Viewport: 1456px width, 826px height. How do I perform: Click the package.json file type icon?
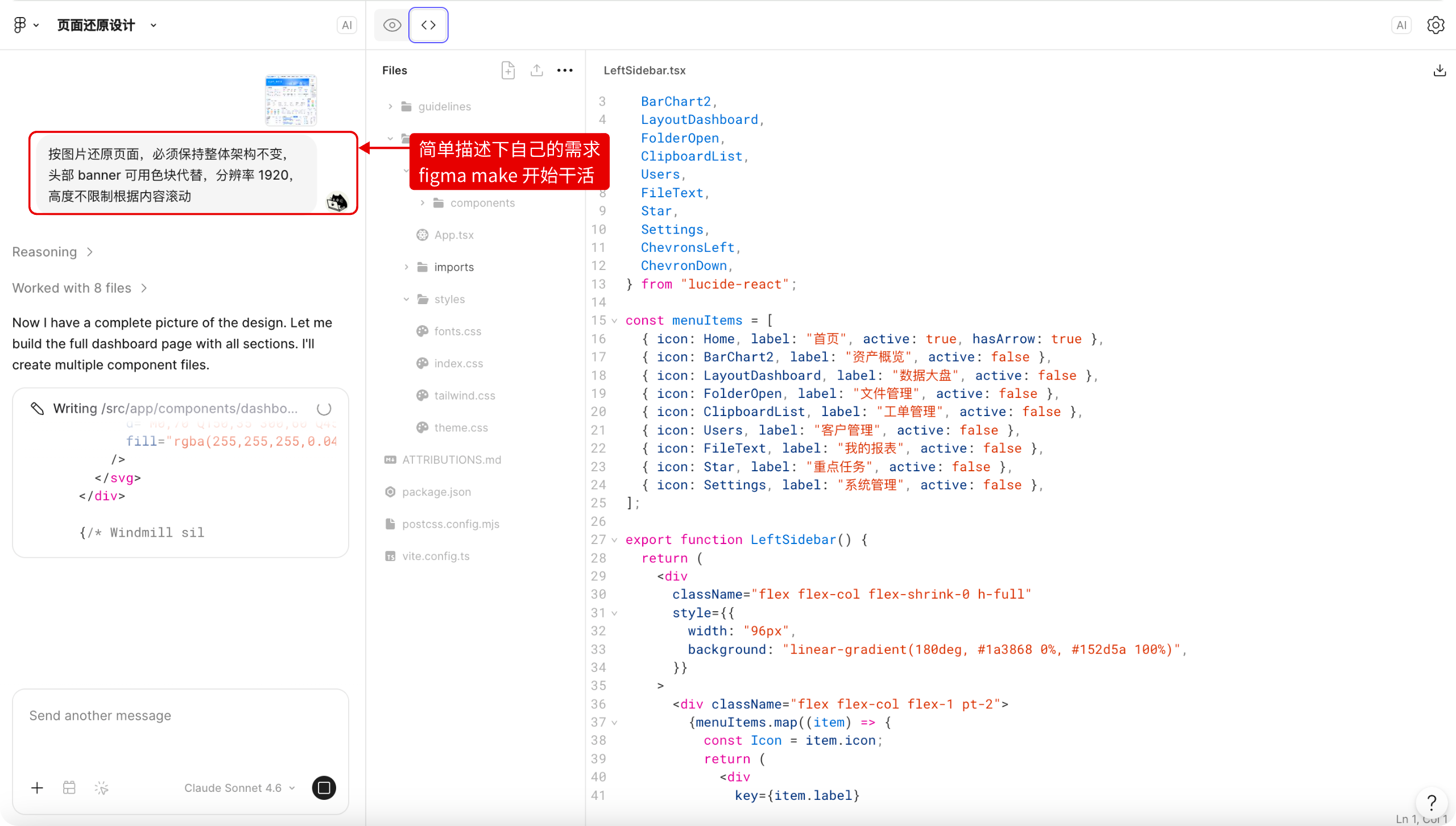coord(390,492)
